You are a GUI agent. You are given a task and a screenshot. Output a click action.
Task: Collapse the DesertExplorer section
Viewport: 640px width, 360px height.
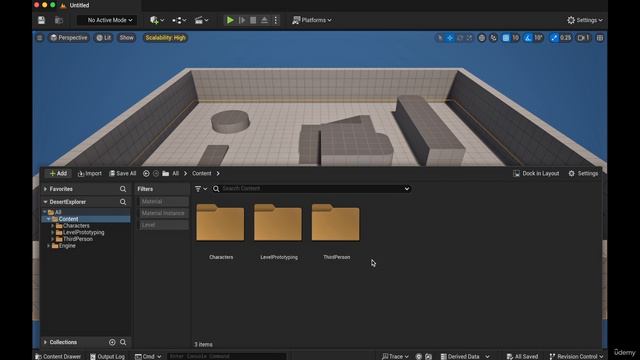click(45, 202)
